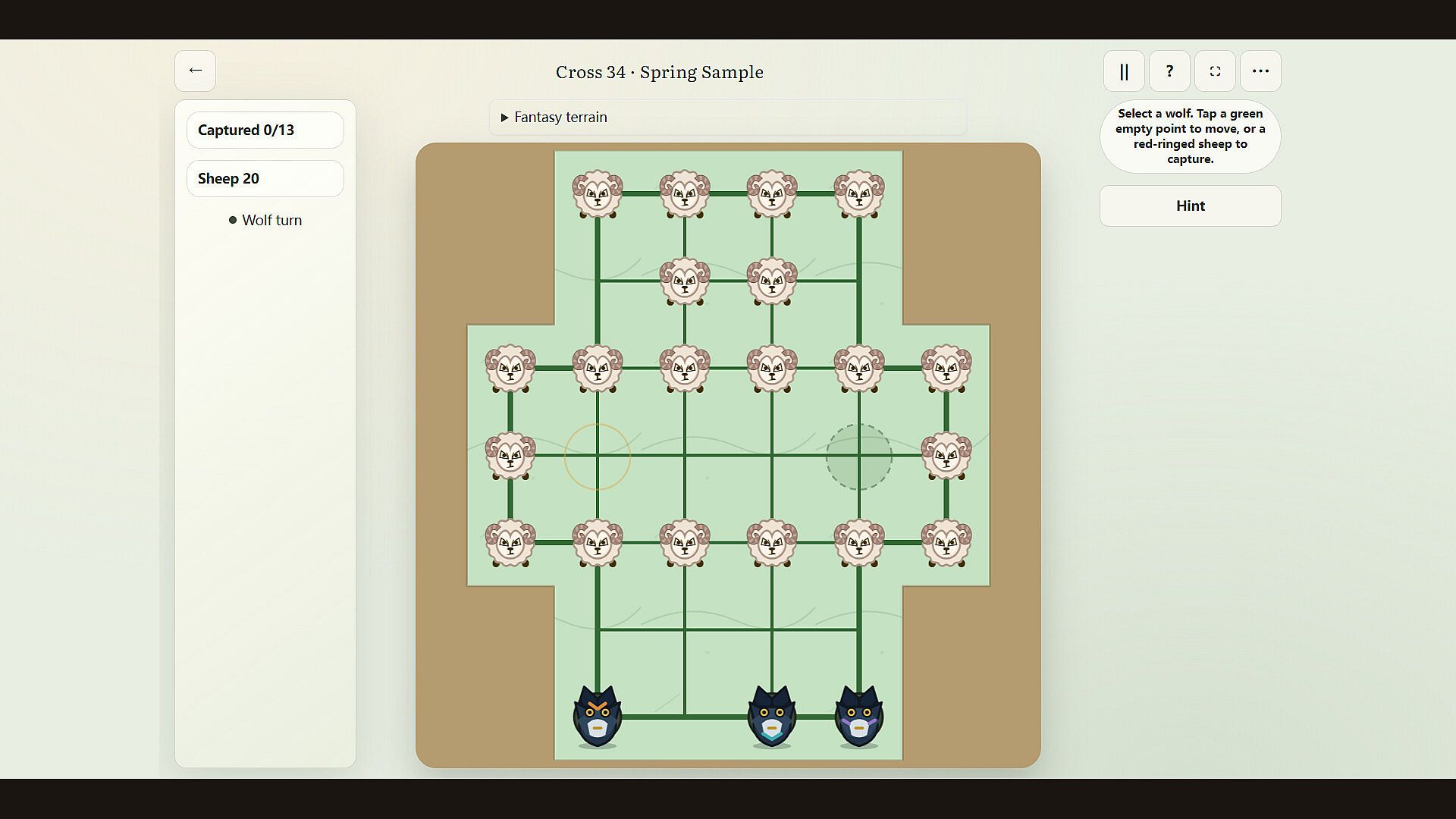The image size is (1456, 819).
Task: Pause the game with the pause icon
Action: [x=1124, y=71]
